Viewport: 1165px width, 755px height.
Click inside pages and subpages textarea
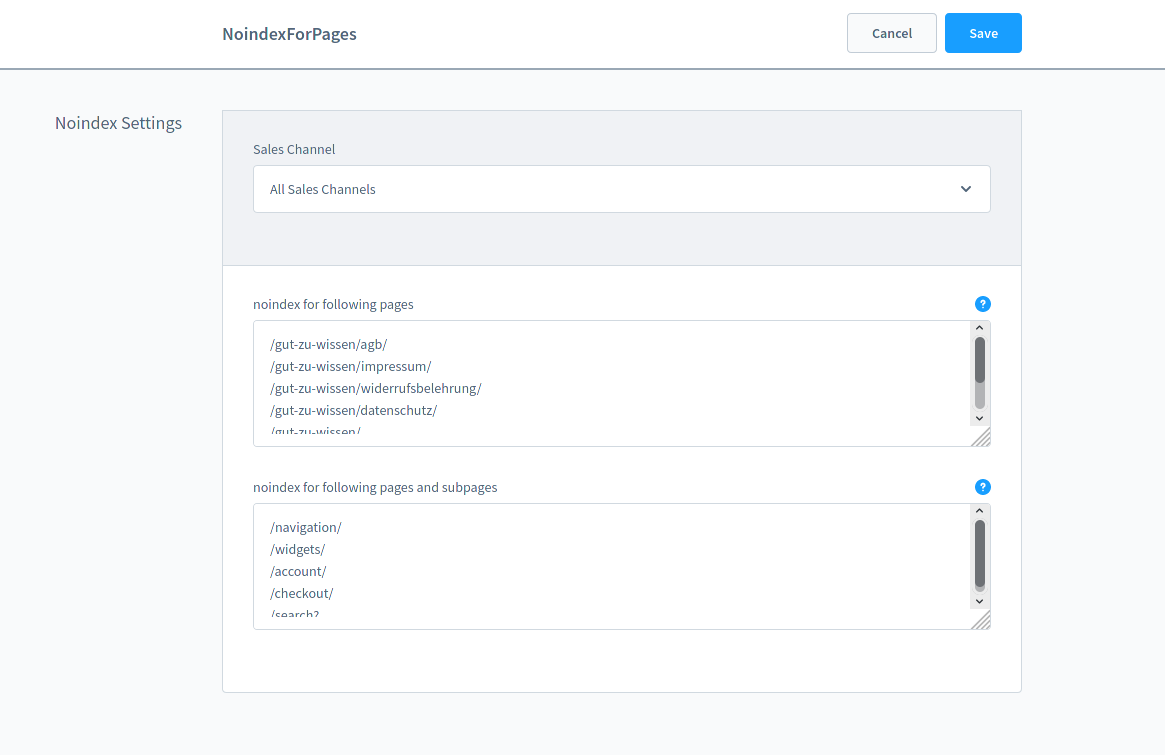(621, 566)
